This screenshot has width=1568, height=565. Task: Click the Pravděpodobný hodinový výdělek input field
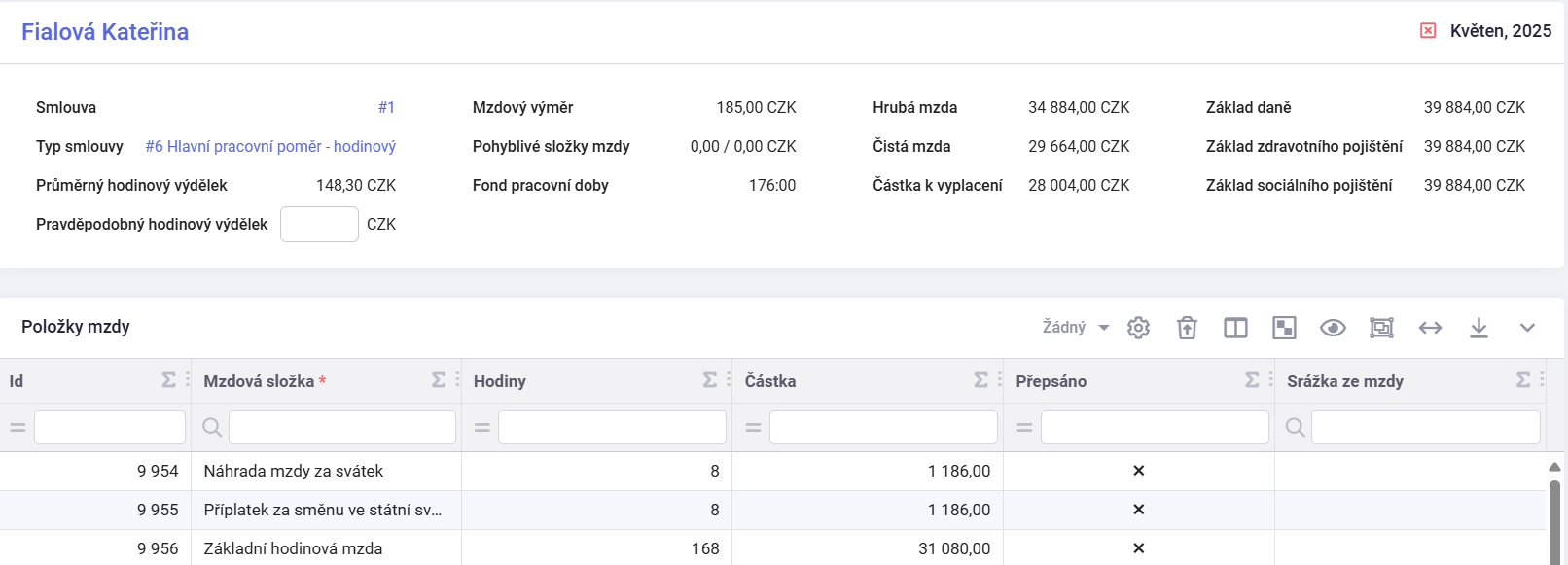319,224
